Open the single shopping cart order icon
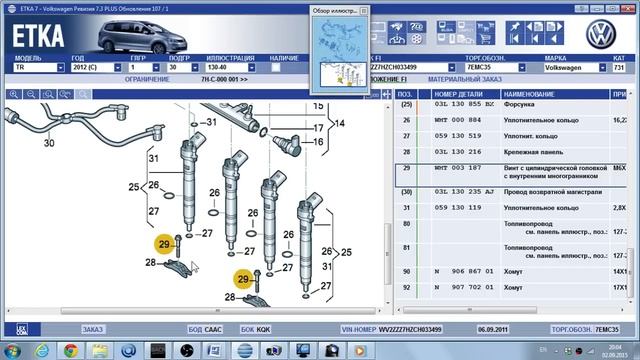This screenshot has width=640, height=360. tap(485, 39)
